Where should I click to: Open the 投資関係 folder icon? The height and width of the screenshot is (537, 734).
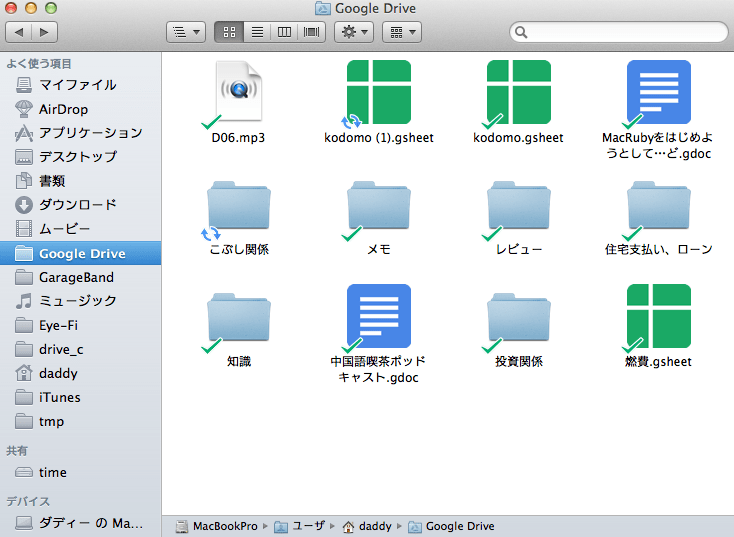coord(519,317)
